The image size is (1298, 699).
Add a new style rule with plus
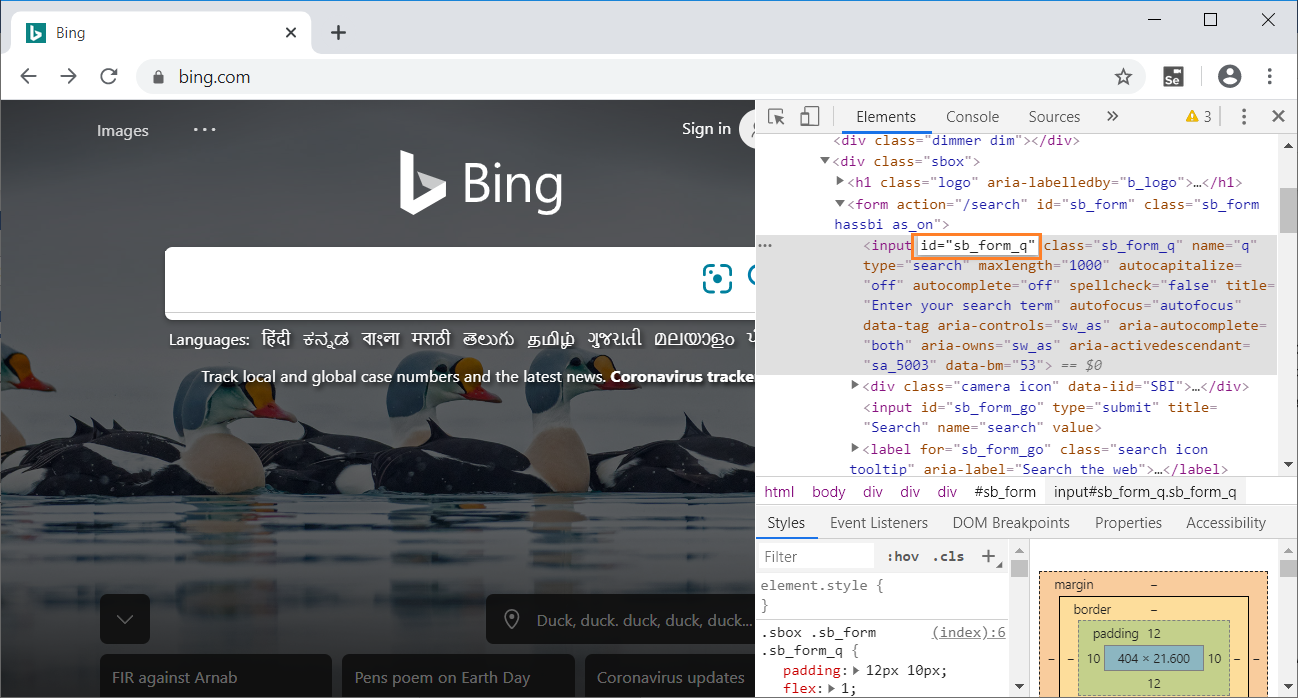988,556
